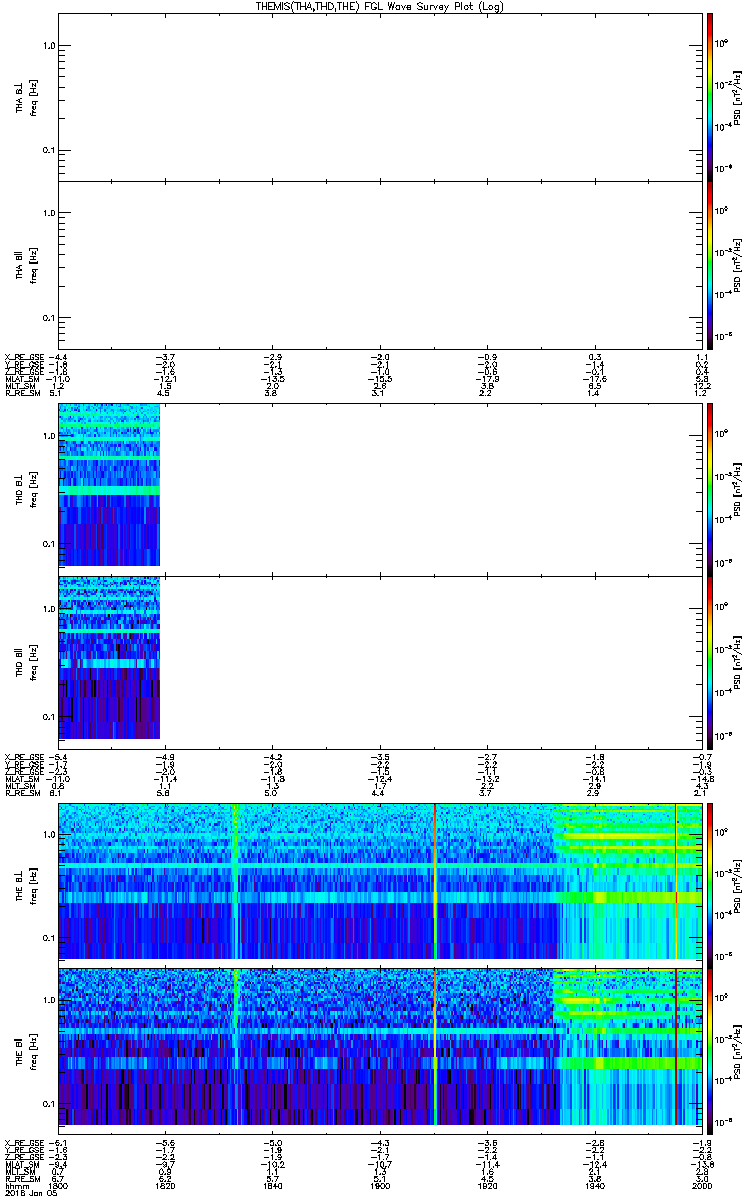The height and width of the screenshot is (1200, 750).
Task: Click the time tick label '1820'
Action: tap(166, 1184)
